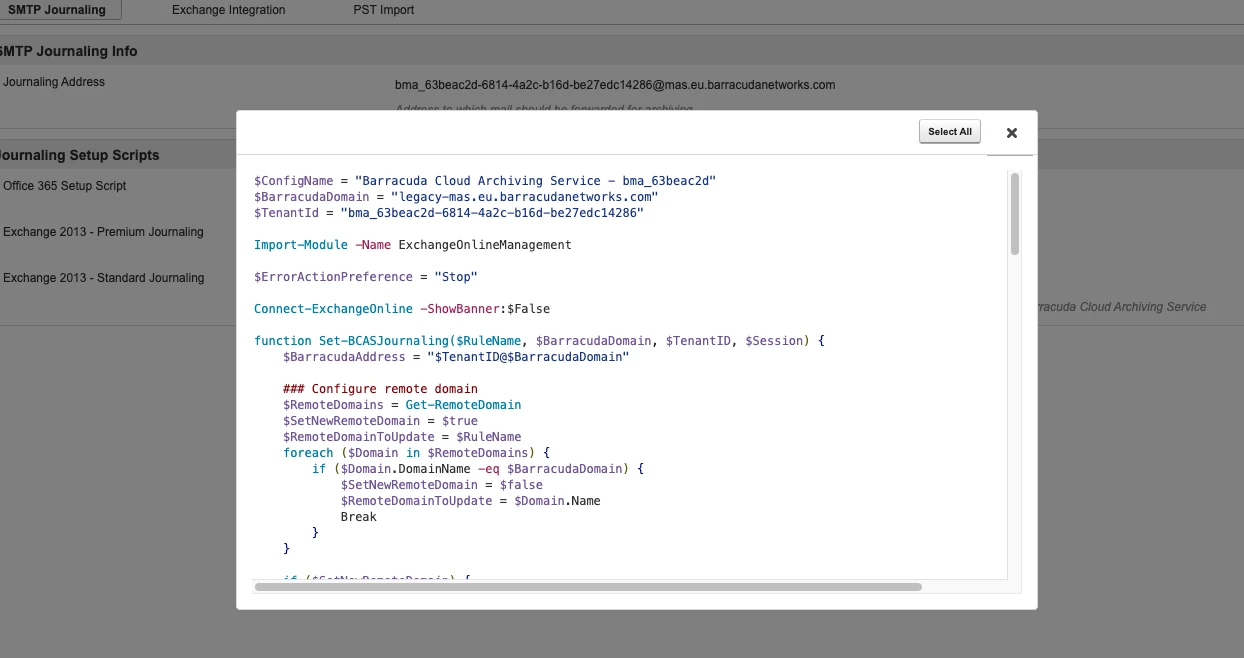Click the $BarracudaDomain legacy-mas line in script
The height and width of the screenshot is (658, 1244).
pyautogui.click(x=456, y=197)
